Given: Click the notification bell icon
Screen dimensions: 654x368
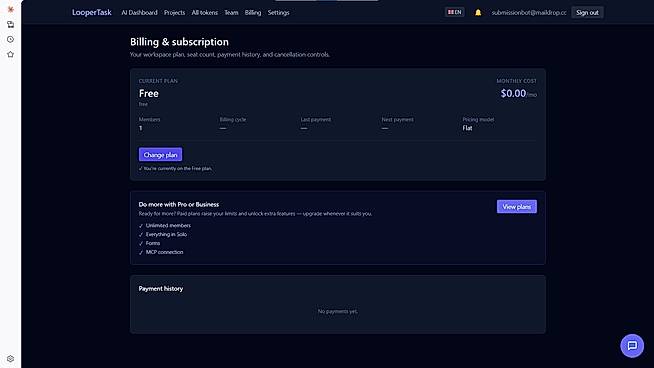Looking at the screenshot, I should tap(478, 13).
